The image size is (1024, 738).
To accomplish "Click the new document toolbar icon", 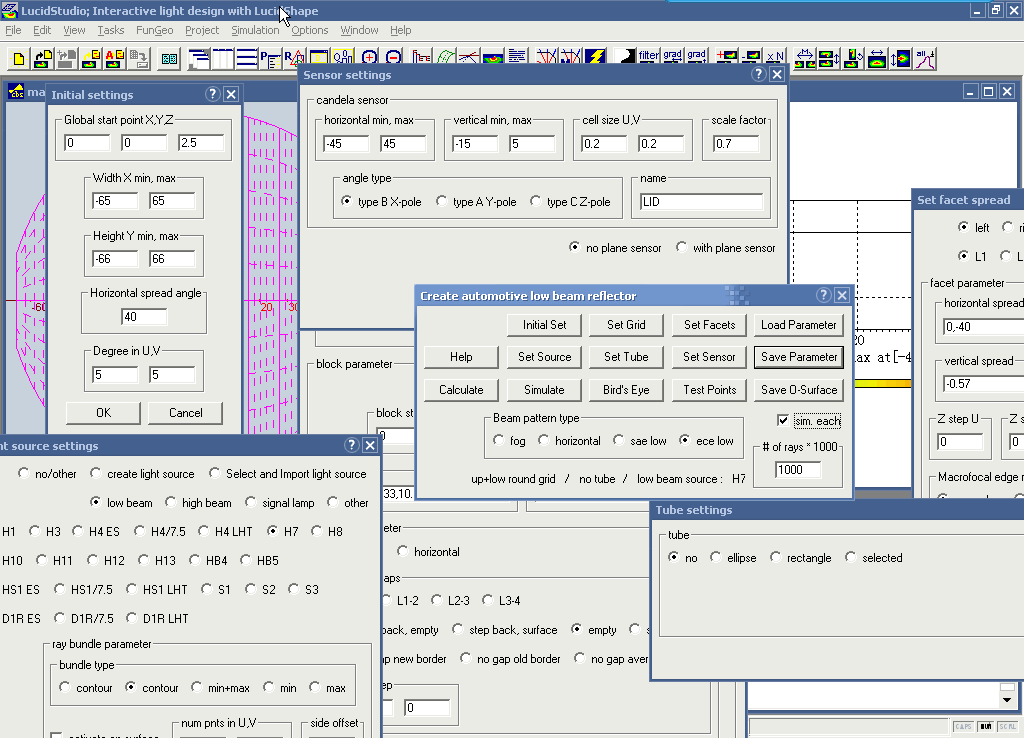I will 19,59.
